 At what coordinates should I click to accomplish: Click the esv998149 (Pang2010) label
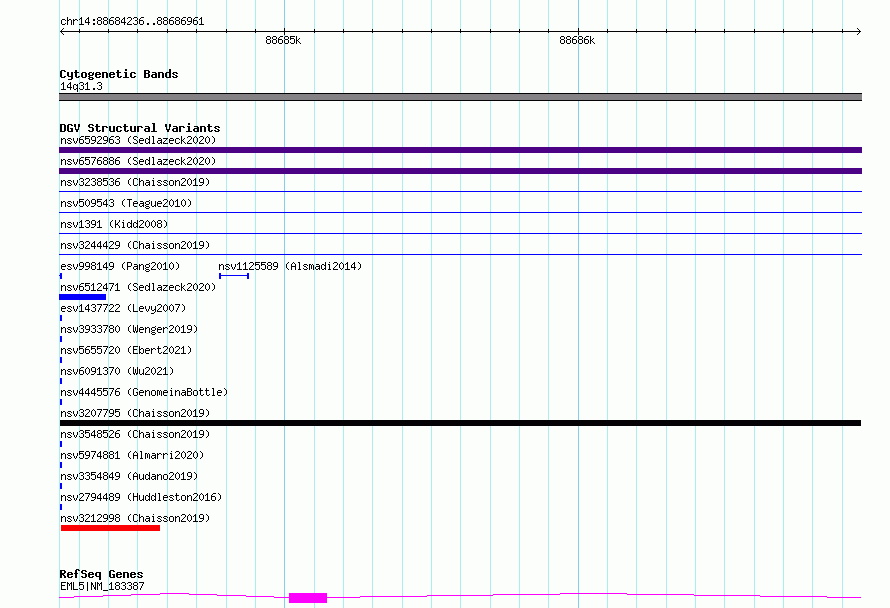(120, 266)
